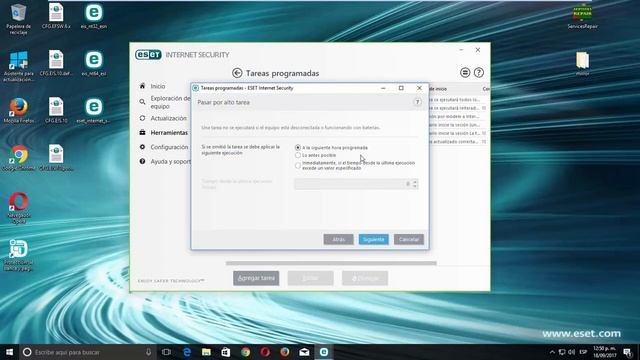
Task: Open the Windows Start menu
Action: click(x=9, y=352)
